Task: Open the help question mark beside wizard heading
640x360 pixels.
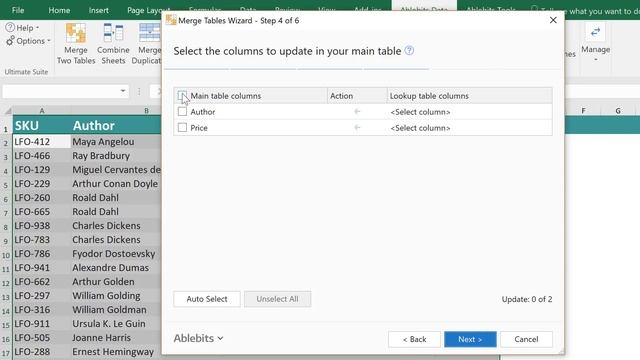Action: coord(409,51)
